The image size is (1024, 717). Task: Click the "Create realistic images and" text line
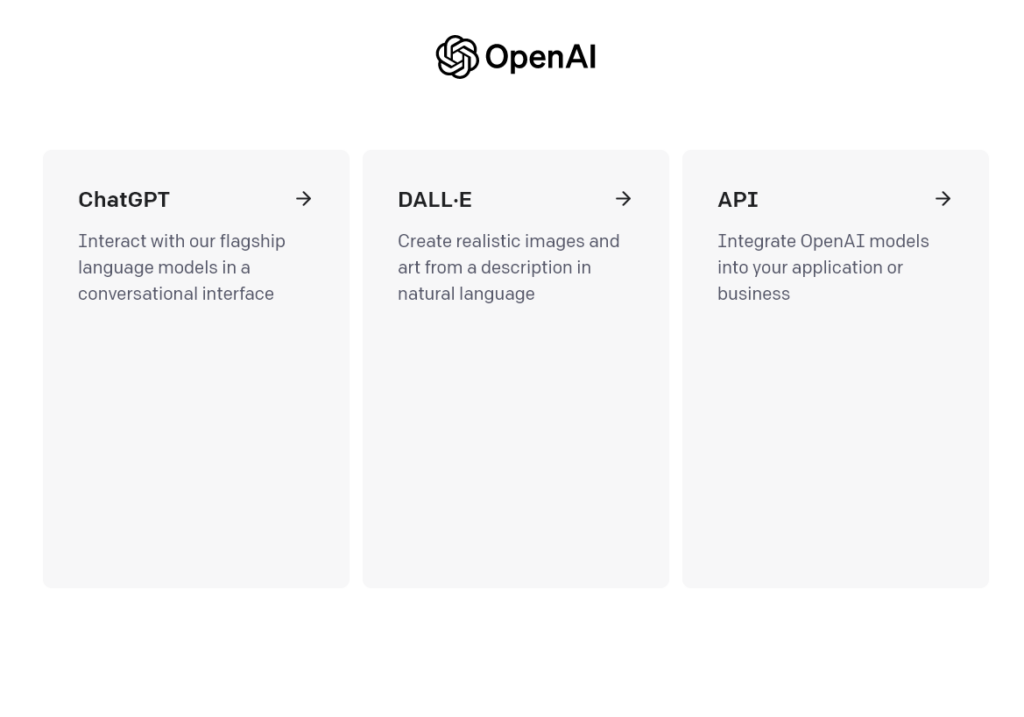[508, 241]
